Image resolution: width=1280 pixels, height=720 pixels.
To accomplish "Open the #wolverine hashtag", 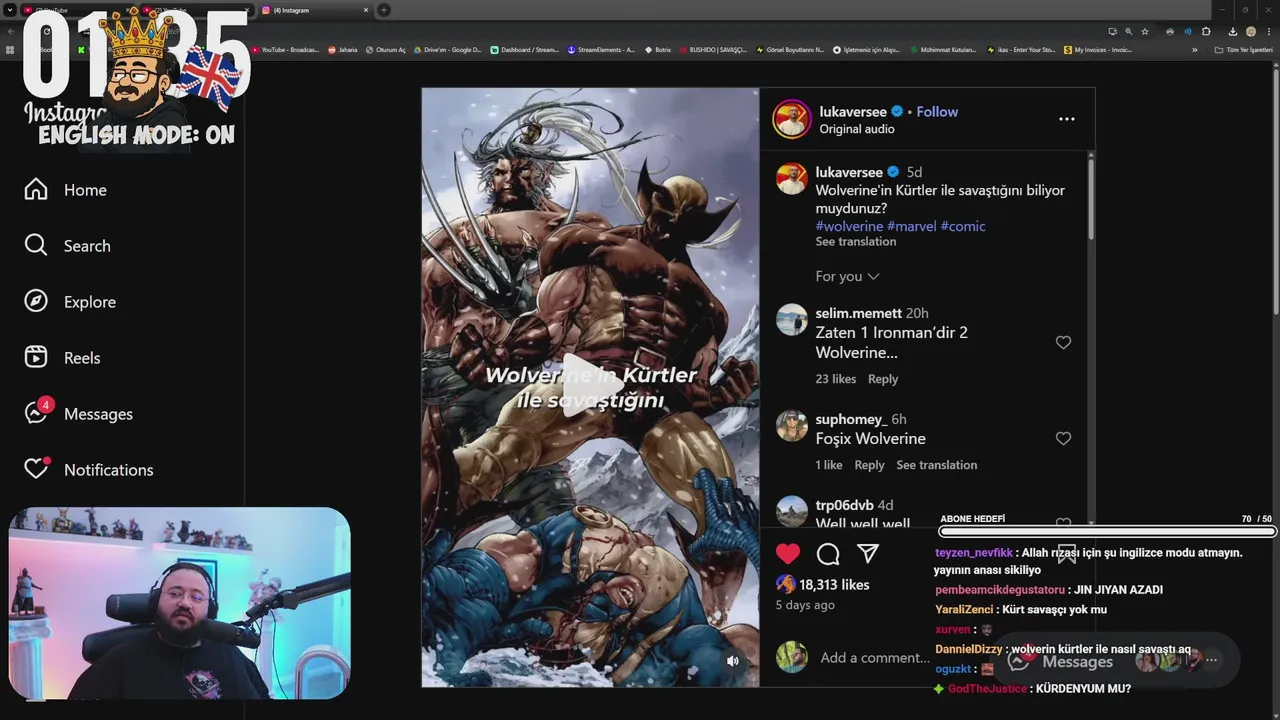I will [849, 226].
